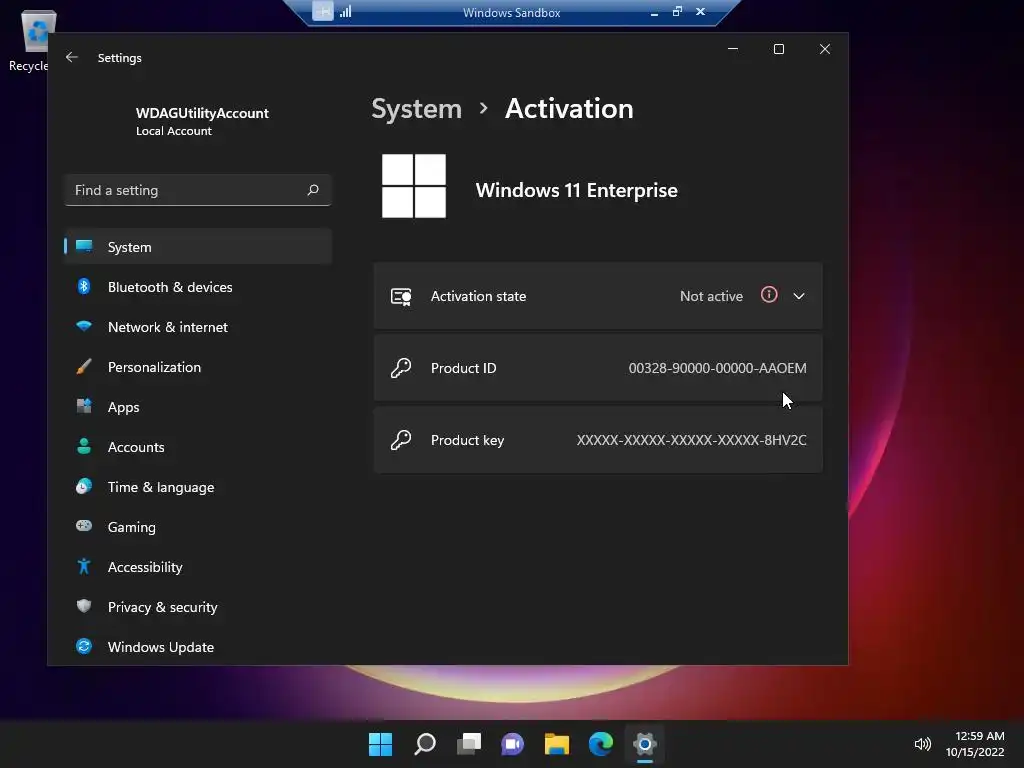Click the Local Account text

click(174, 131)
